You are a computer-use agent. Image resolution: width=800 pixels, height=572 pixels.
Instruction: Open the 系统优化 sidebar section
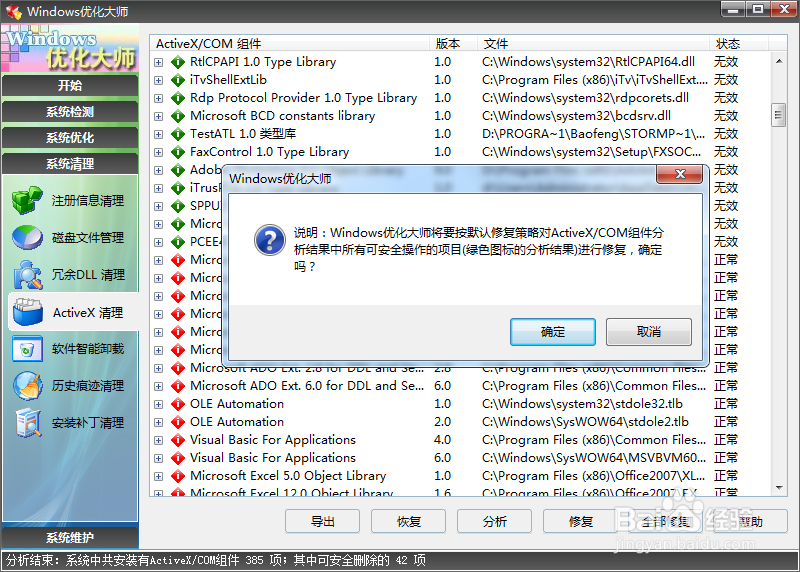click(x=70, y=137)
